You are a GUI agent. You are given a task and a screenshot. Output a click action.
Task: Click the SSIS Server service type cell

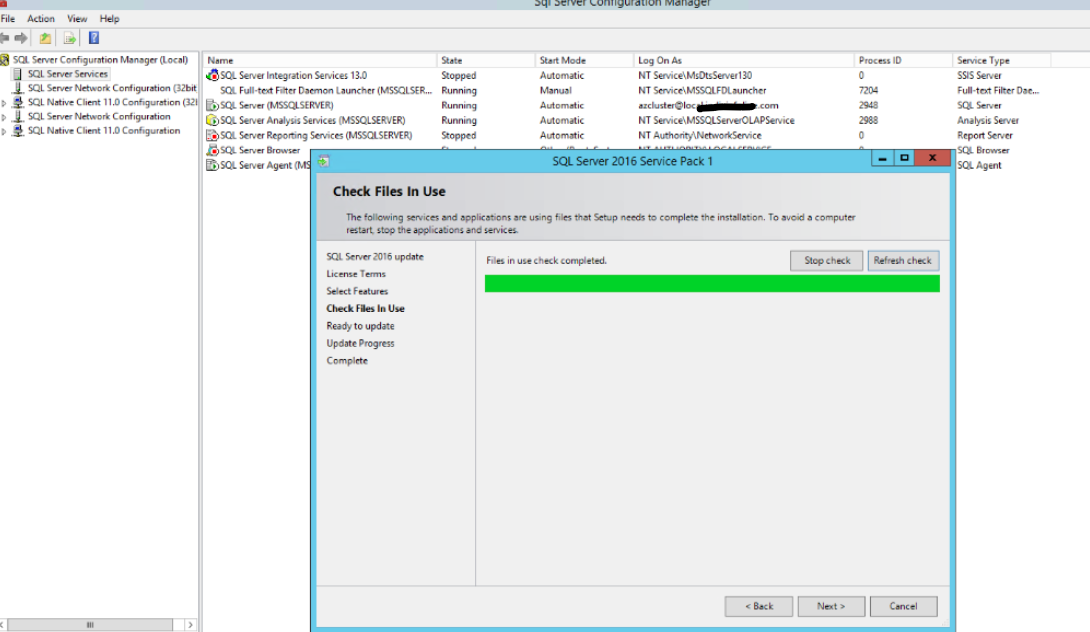979,75
